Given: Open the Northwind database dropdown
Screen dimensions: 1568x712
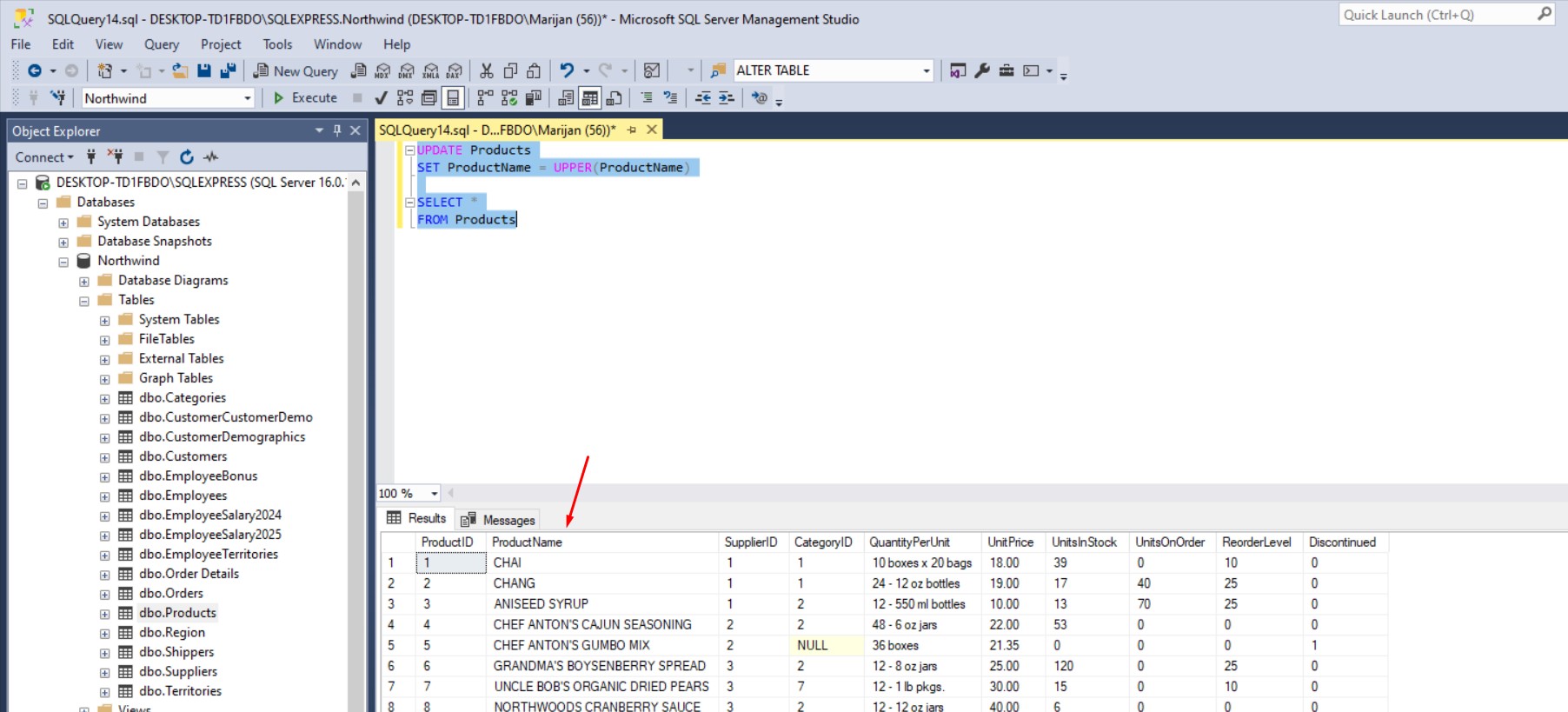Looking at the screenshot, I should pos(248,98).
